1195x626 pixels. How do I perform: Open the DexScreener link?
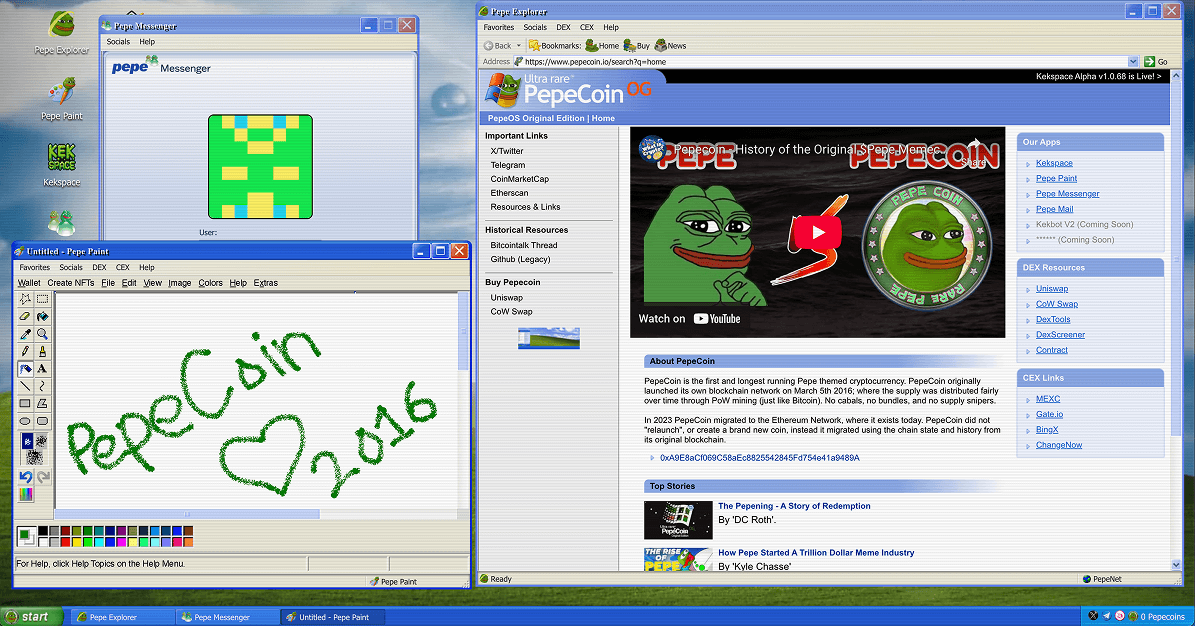(1060, 335)
